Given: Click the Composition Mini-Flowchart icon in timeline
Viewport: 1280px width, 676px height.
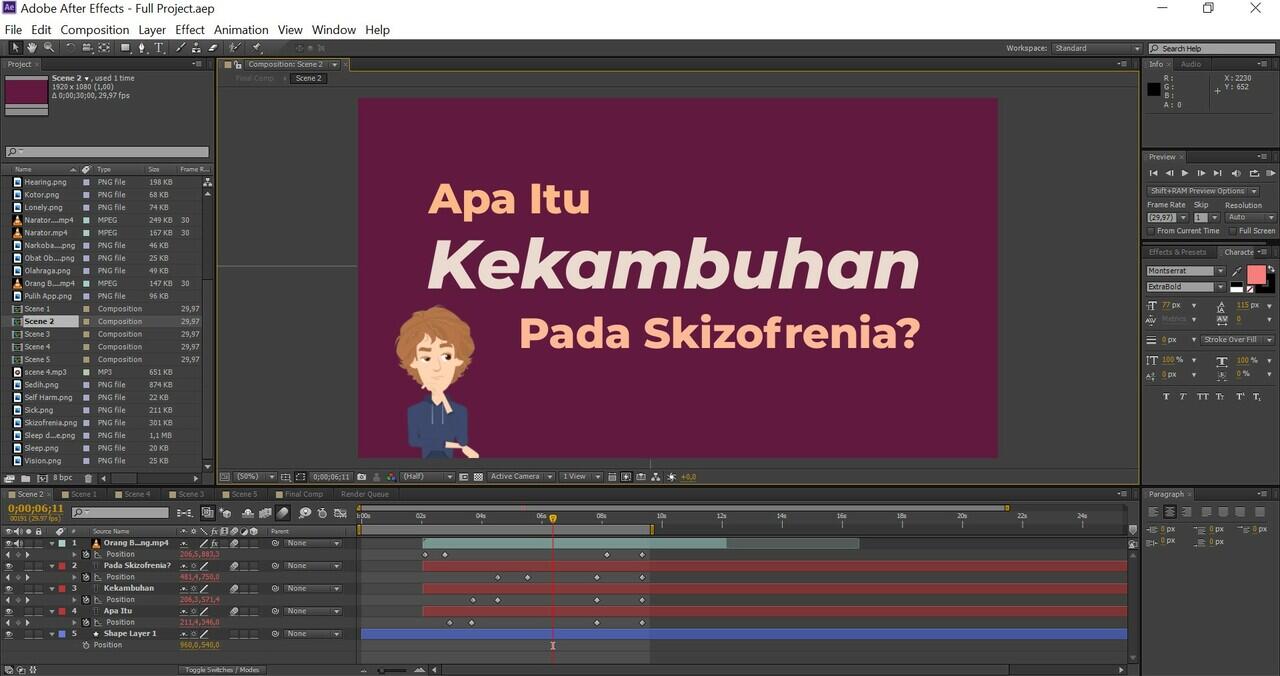Looking at the screenshot, I should pyautogui.click(x=186, y=513).
